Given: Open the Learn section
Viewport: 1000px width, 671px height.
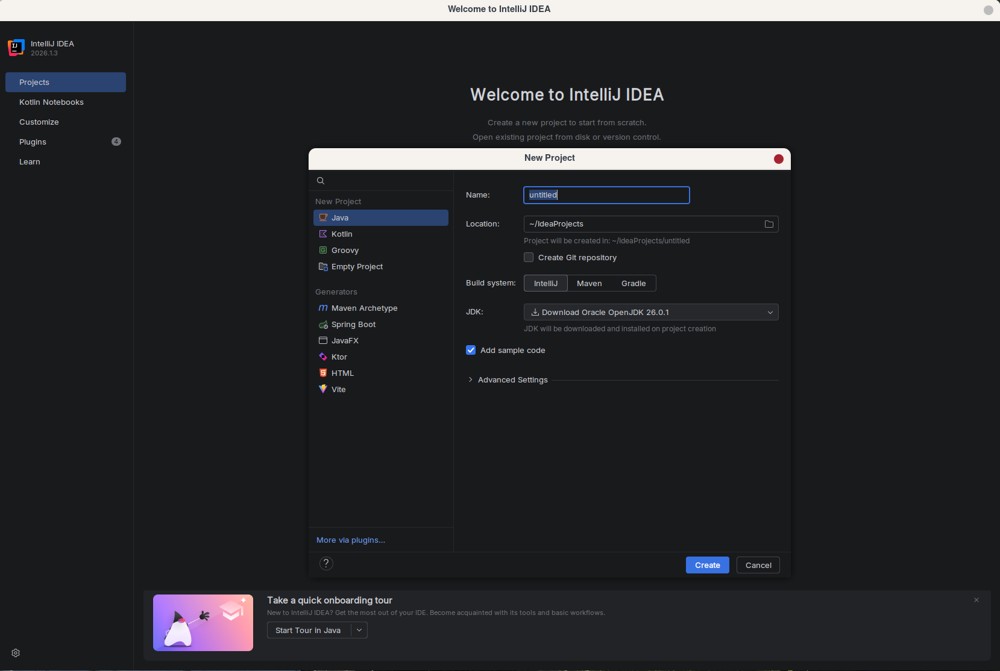Looking at the screenshot, I should (65, 161).
